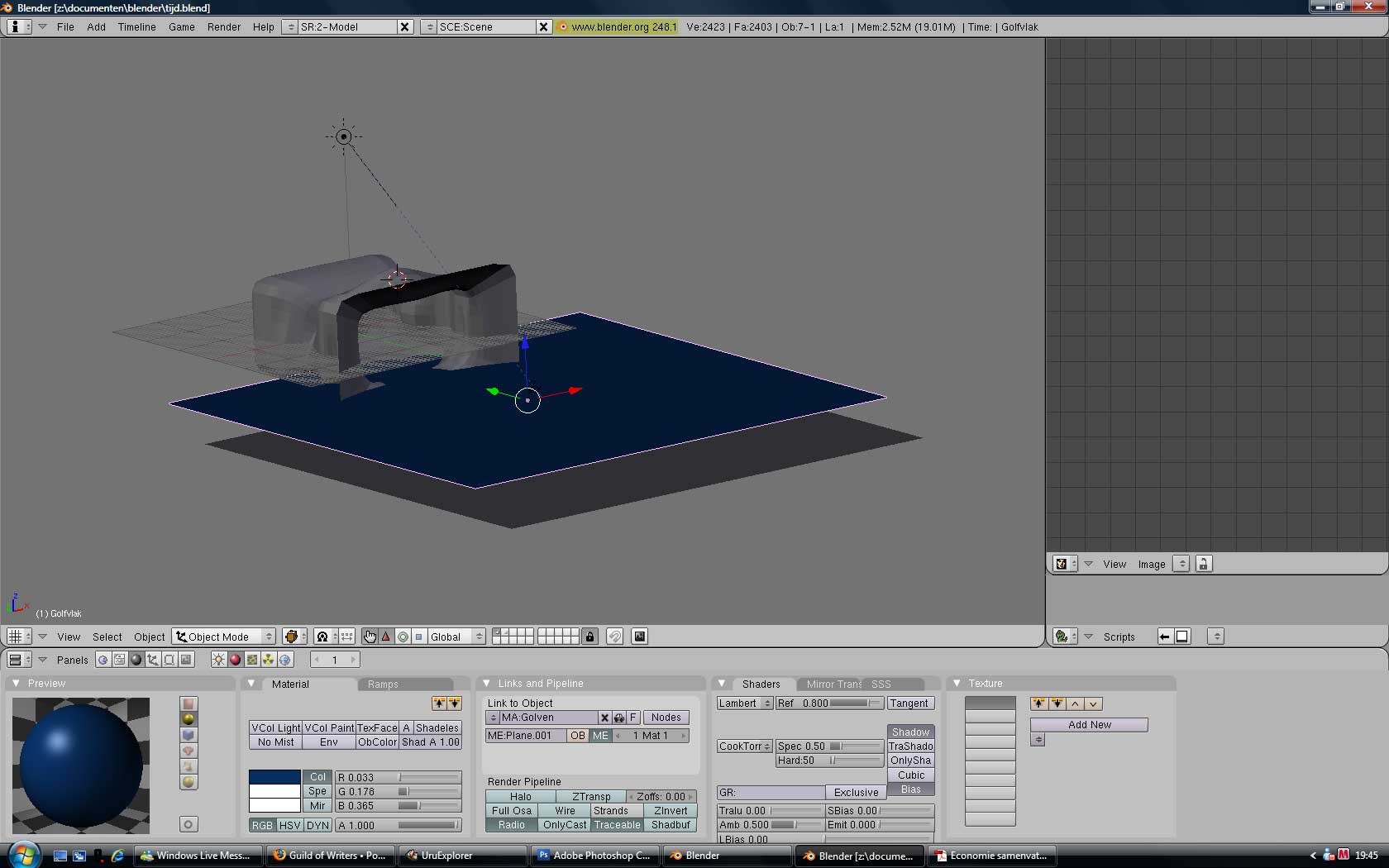Toggle the TexFace option

click(x=377, y=728)
